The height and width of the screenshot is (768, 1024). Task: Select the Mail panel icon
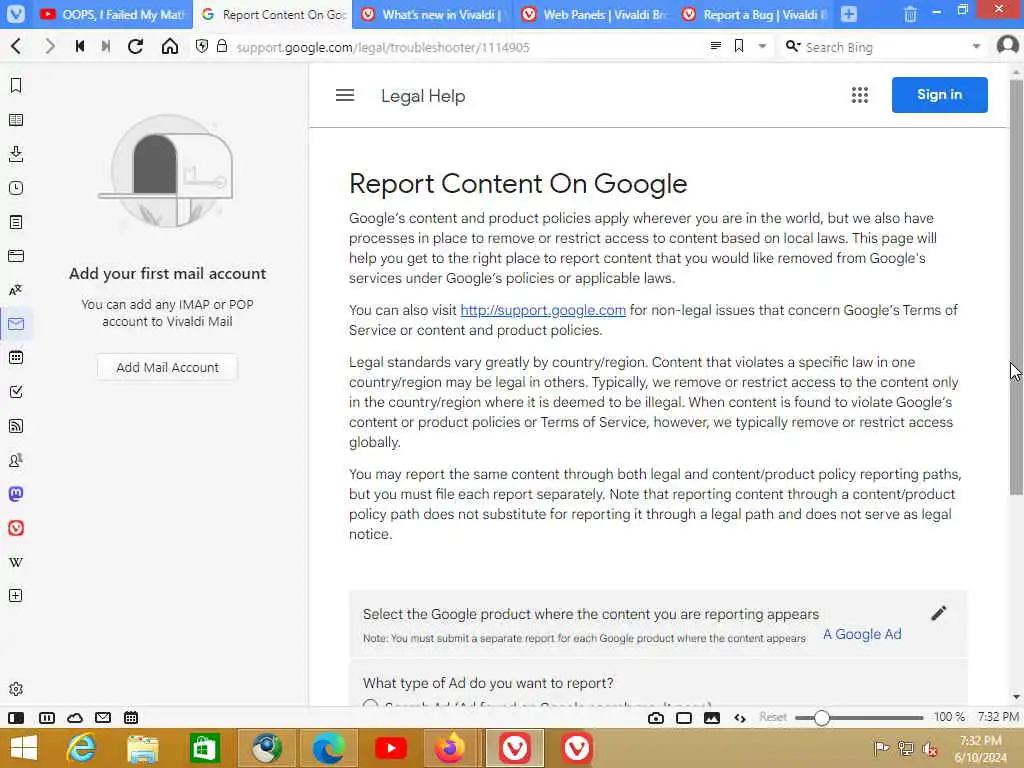[16, 324]
